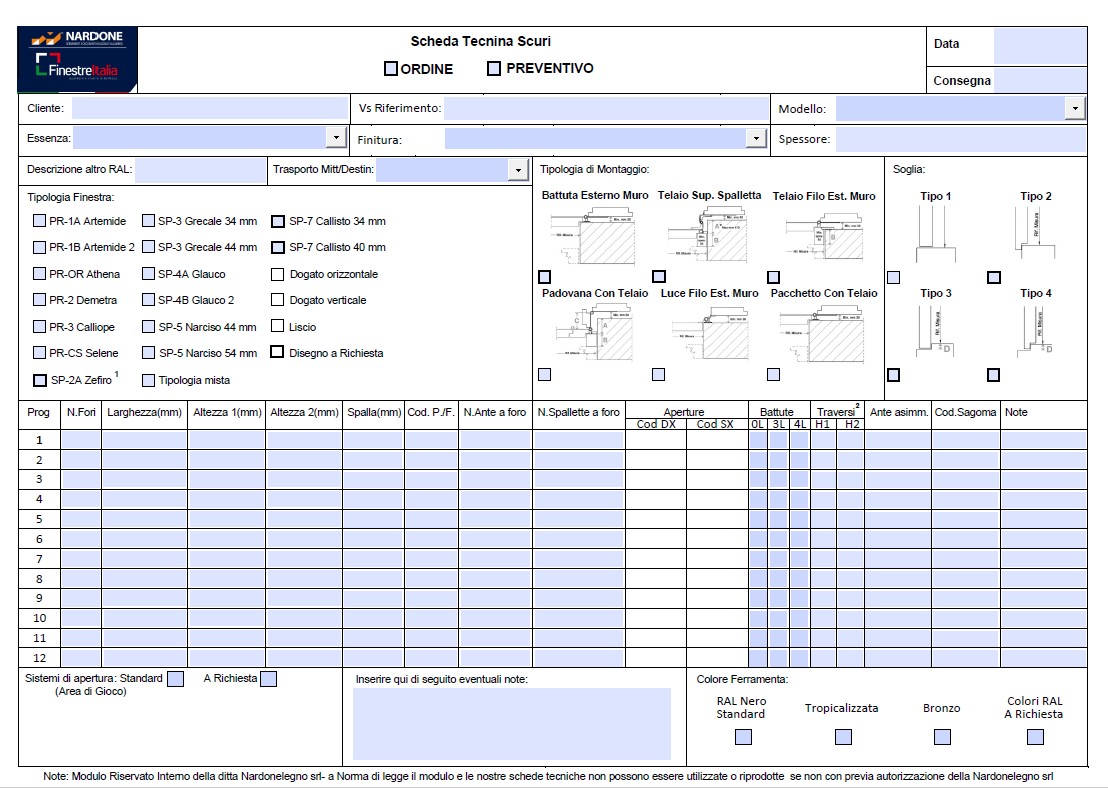Click the Padovana Con Telaio diagram
Viewport: 1108px width, 788px height.
pyautogui.click(x=594, y=332)
